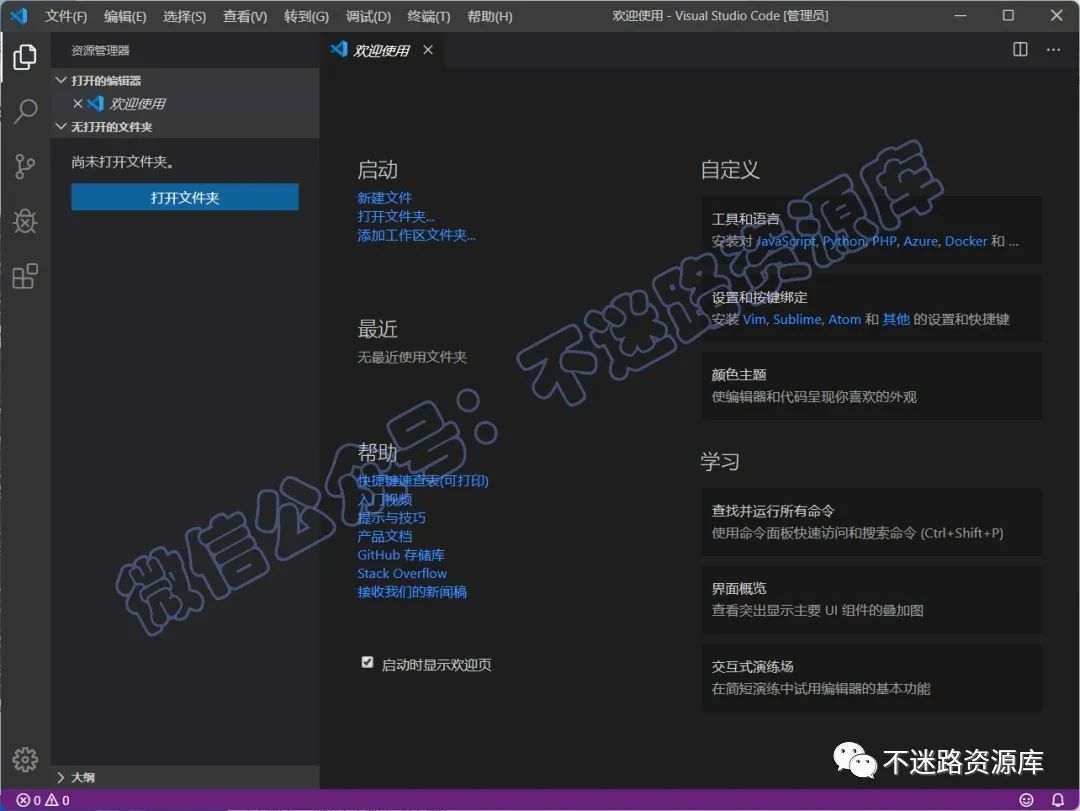
Task: Open the 颜色主题 card
Action: click(871, 386)
